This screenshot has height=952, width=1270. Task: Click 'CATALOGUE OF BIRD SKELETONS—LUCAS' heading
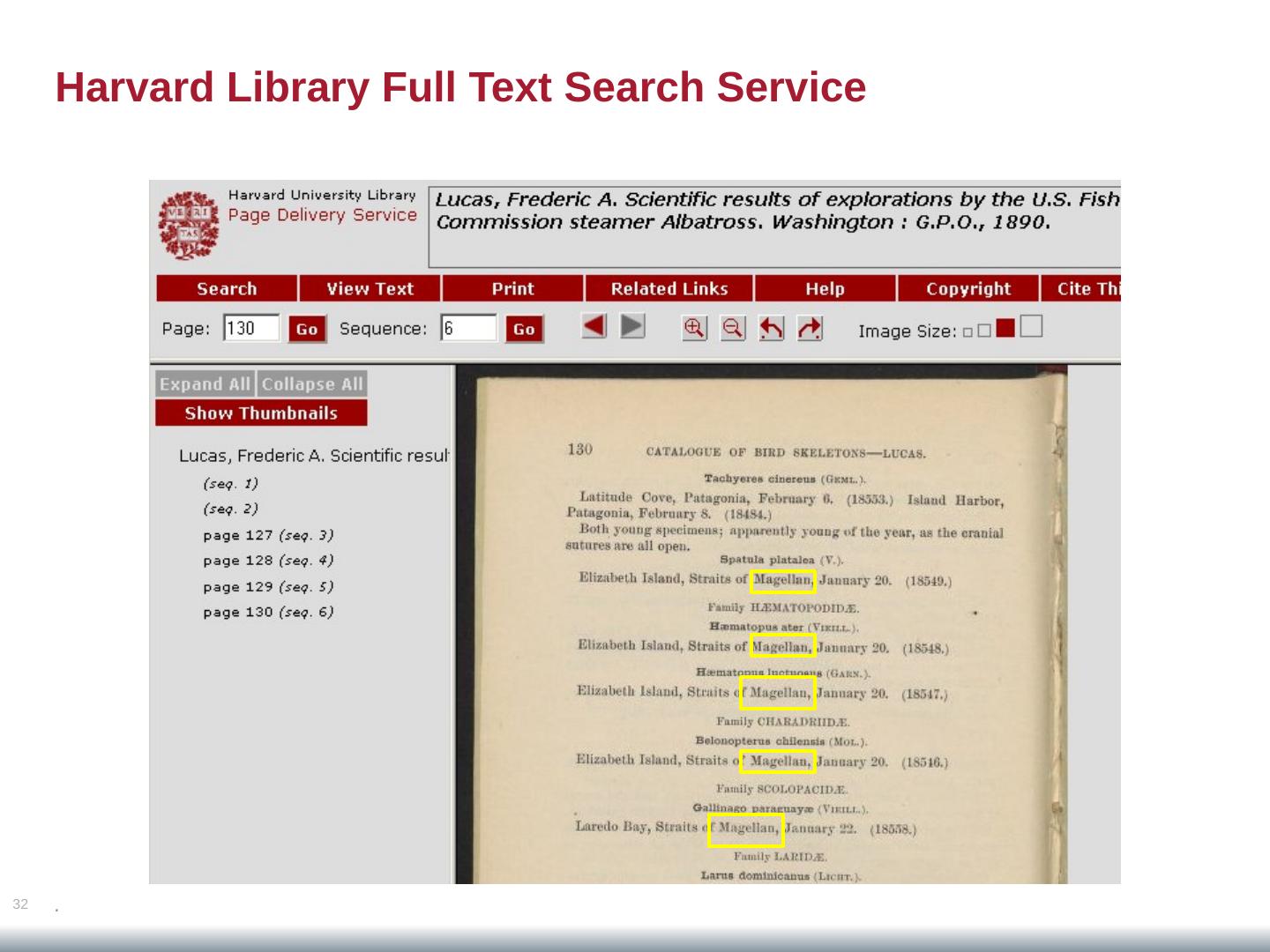(x=786, y=453)
